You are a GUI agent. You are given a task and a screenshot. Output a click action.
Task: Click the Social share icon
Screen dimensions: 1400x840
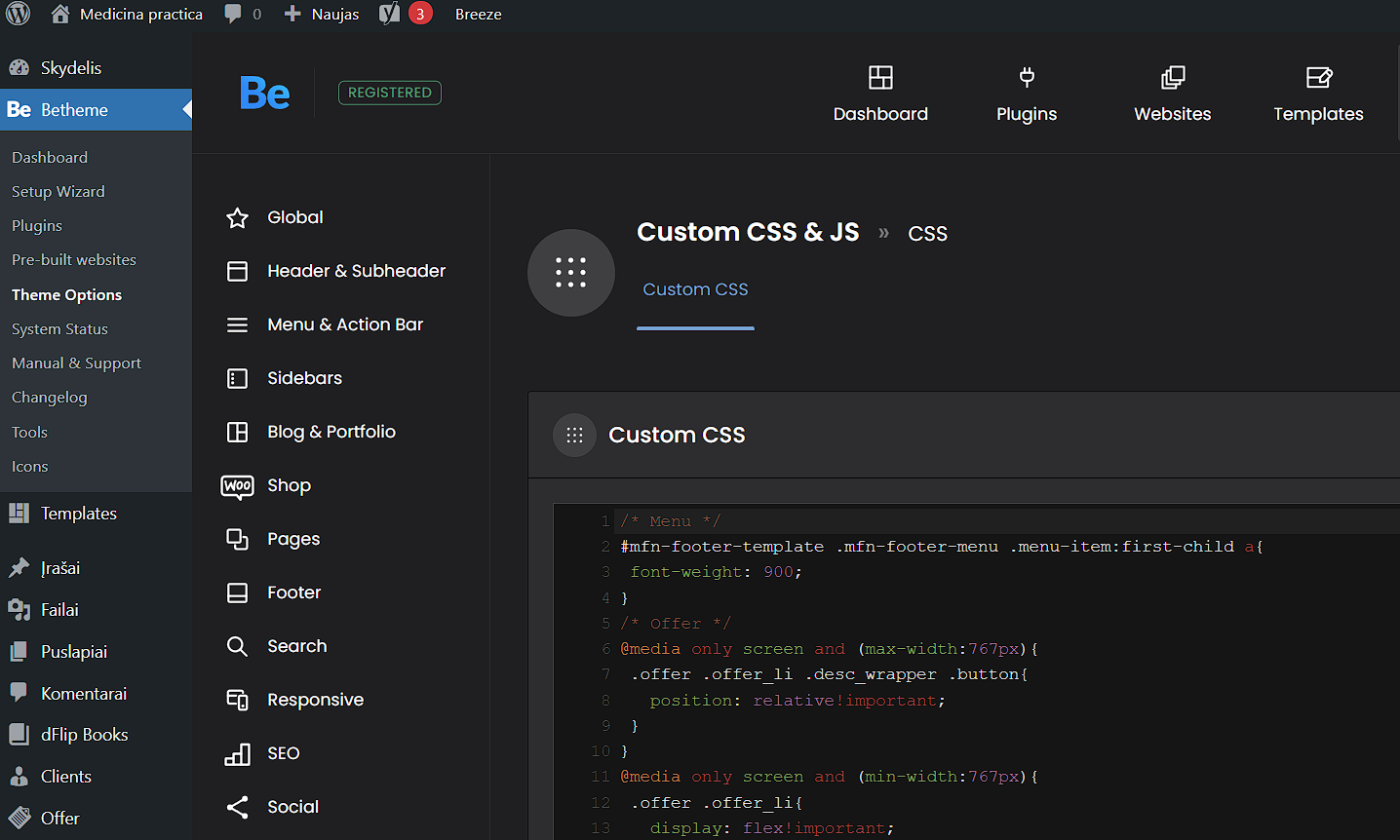[x=237, y=807]
